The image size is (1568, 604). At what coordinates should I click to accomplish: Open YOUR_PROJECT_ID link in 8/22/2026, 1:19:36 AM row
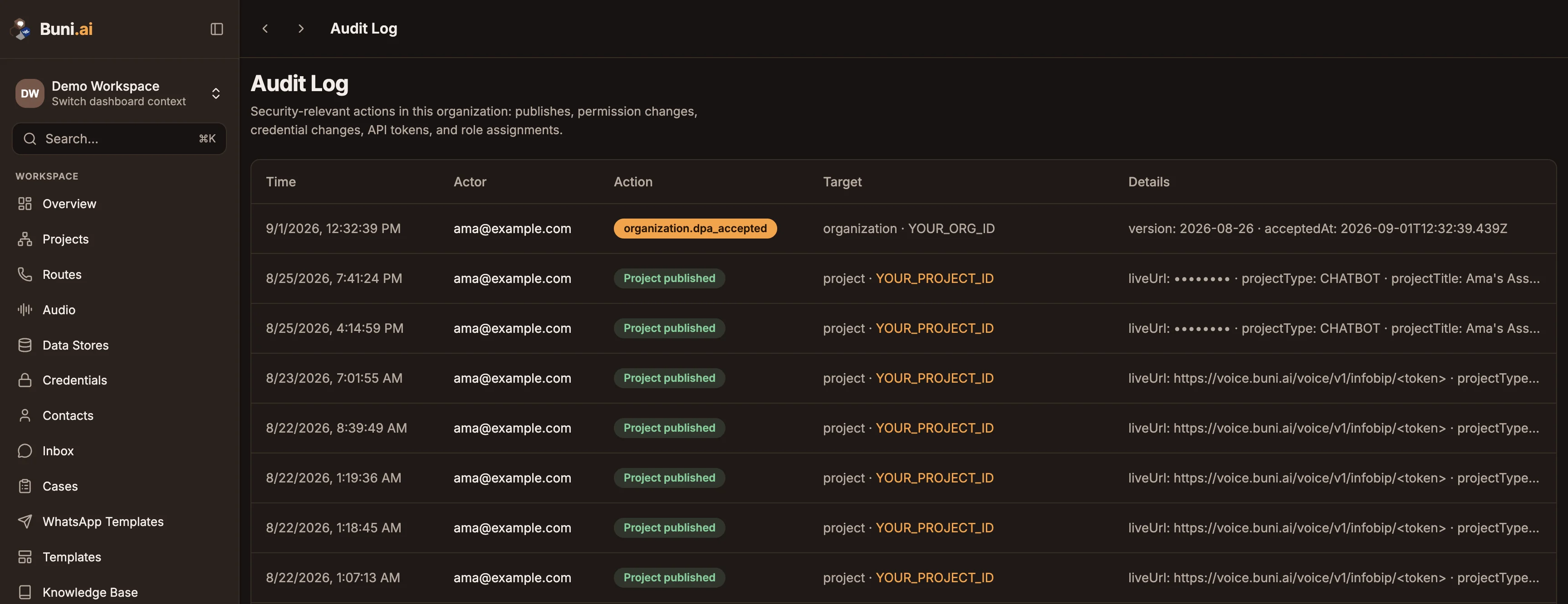934,477
